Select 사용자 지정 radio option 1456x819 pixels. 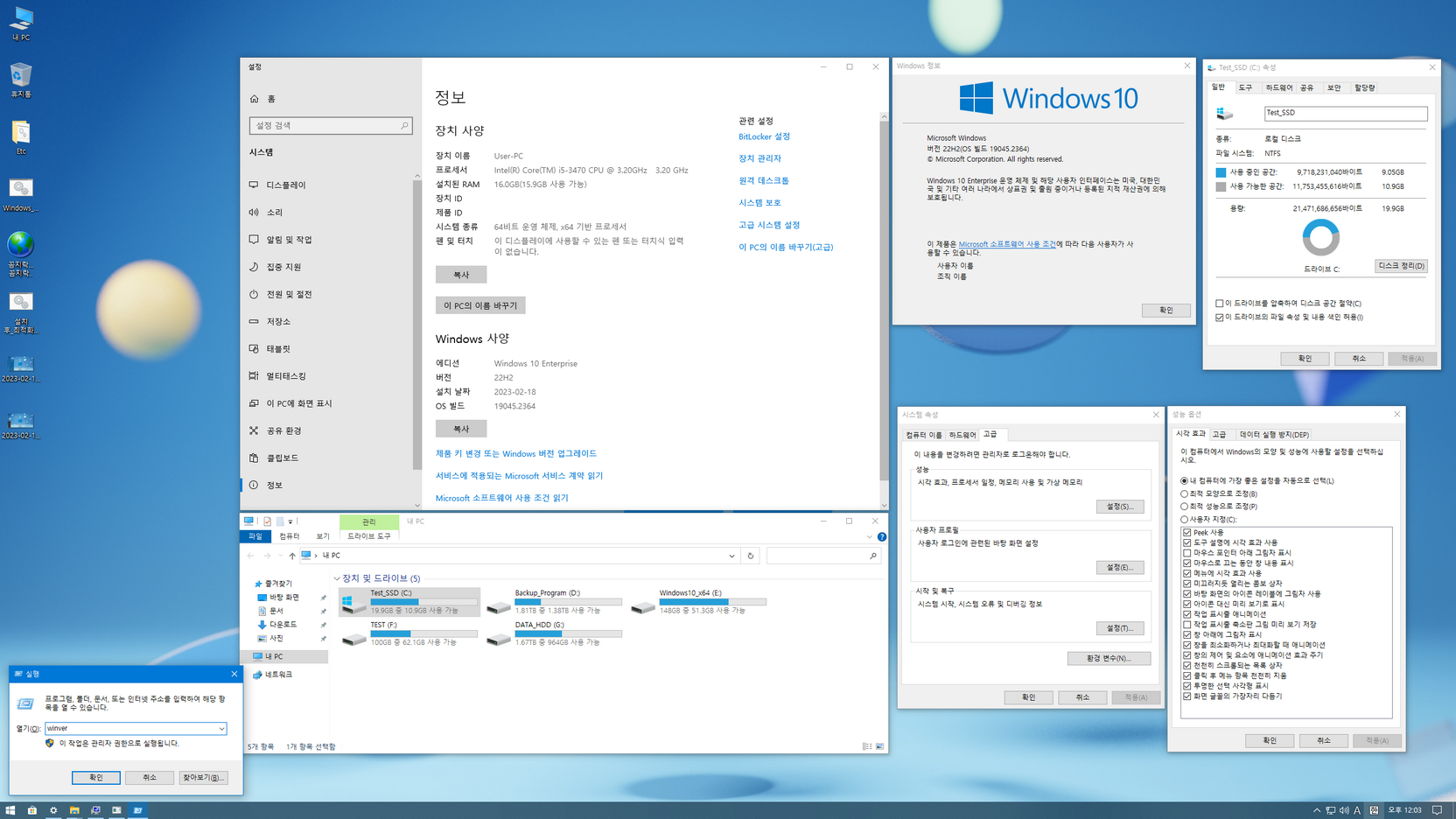tap(1208, 519)
